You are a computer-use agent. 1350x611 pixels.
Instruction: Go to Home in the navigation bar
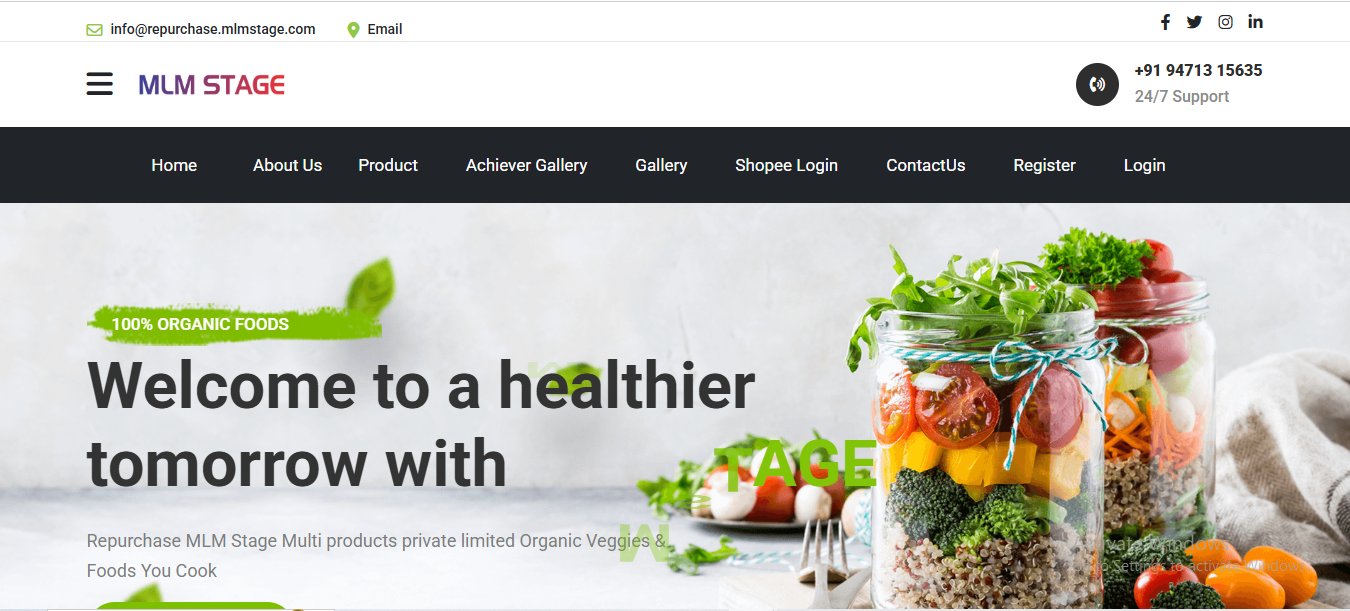174,165
